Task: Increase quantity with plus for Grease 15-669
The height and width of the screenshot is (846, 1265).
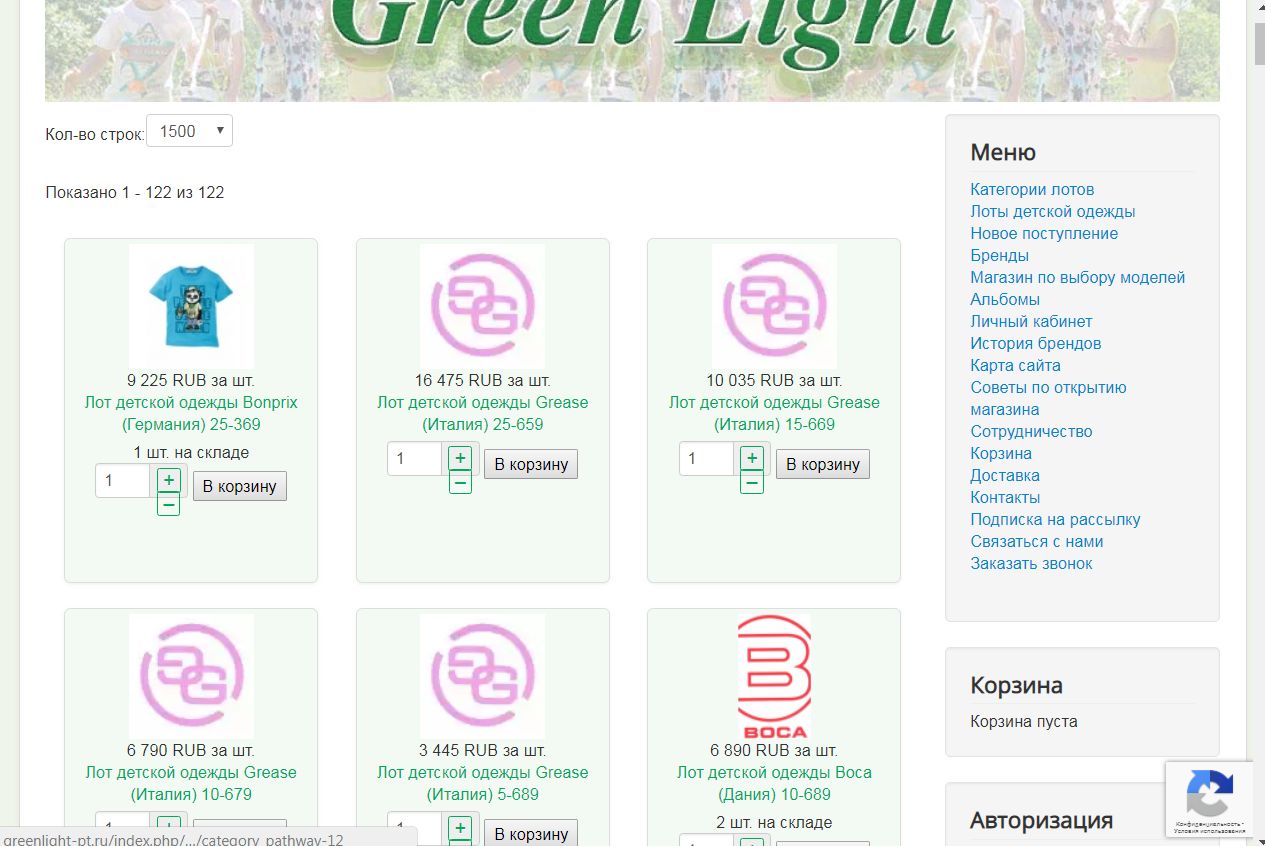Action: 752,458
